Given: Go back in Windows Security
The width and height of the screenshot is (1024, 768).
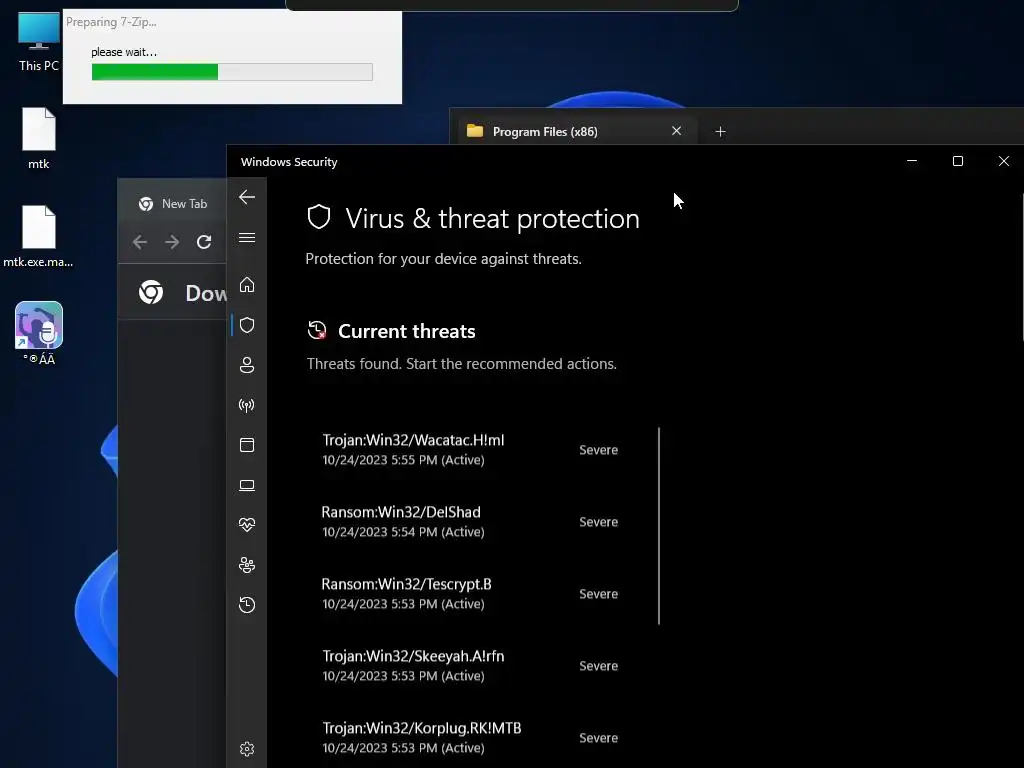Looking at the screenshot, I should coord(247,197).
